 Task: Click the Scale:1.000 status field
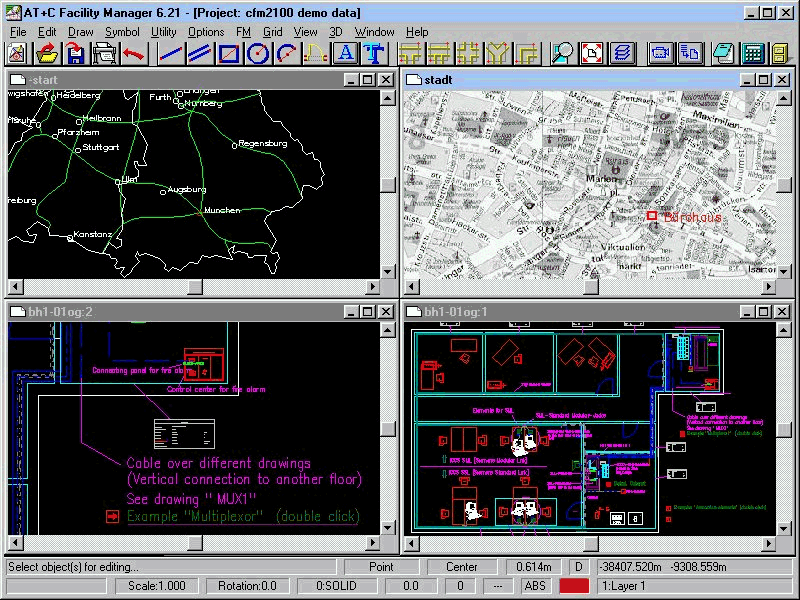tap(157, 586)
